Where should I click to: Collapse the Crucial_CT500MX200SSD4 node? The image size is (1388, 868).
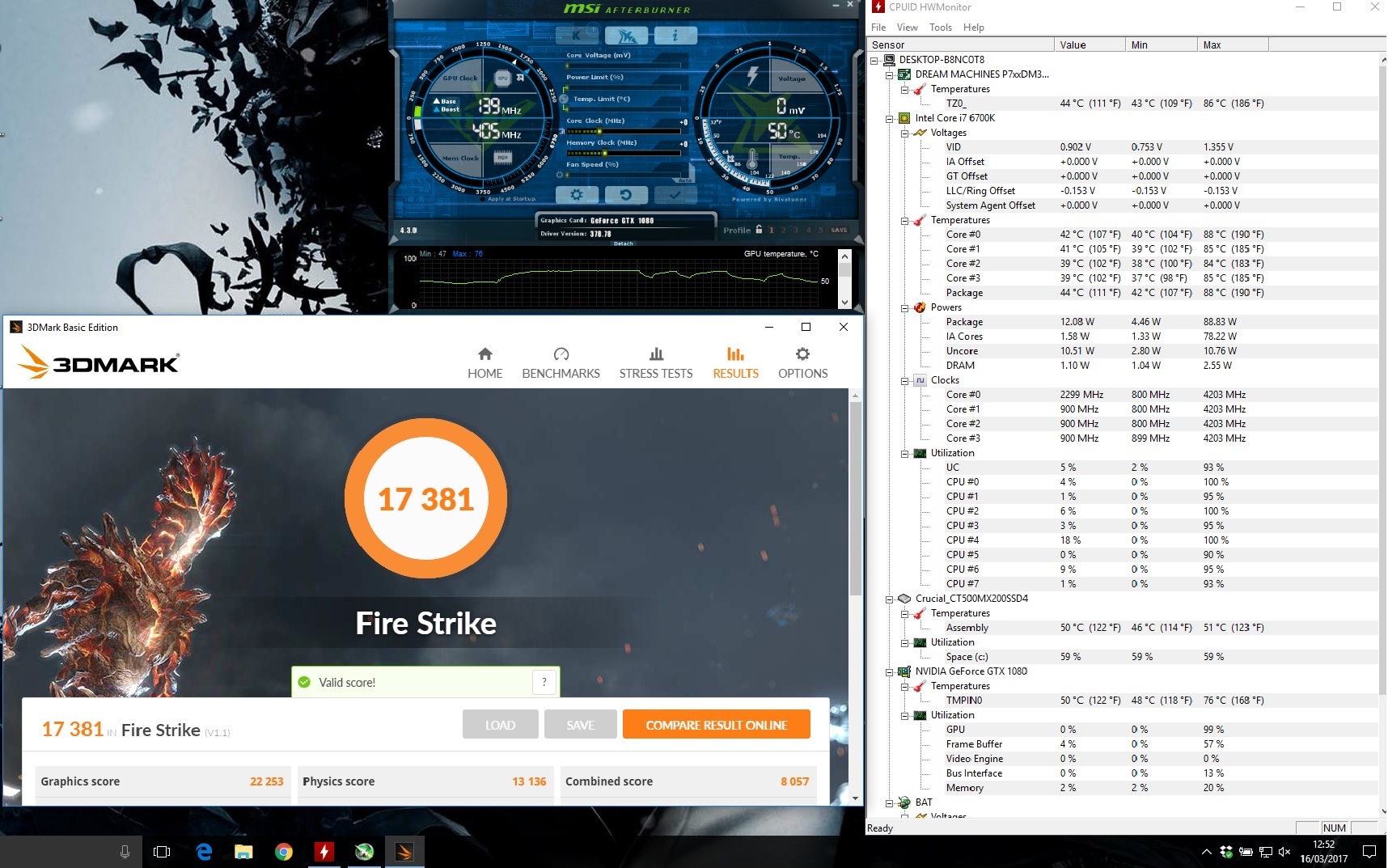890,599
